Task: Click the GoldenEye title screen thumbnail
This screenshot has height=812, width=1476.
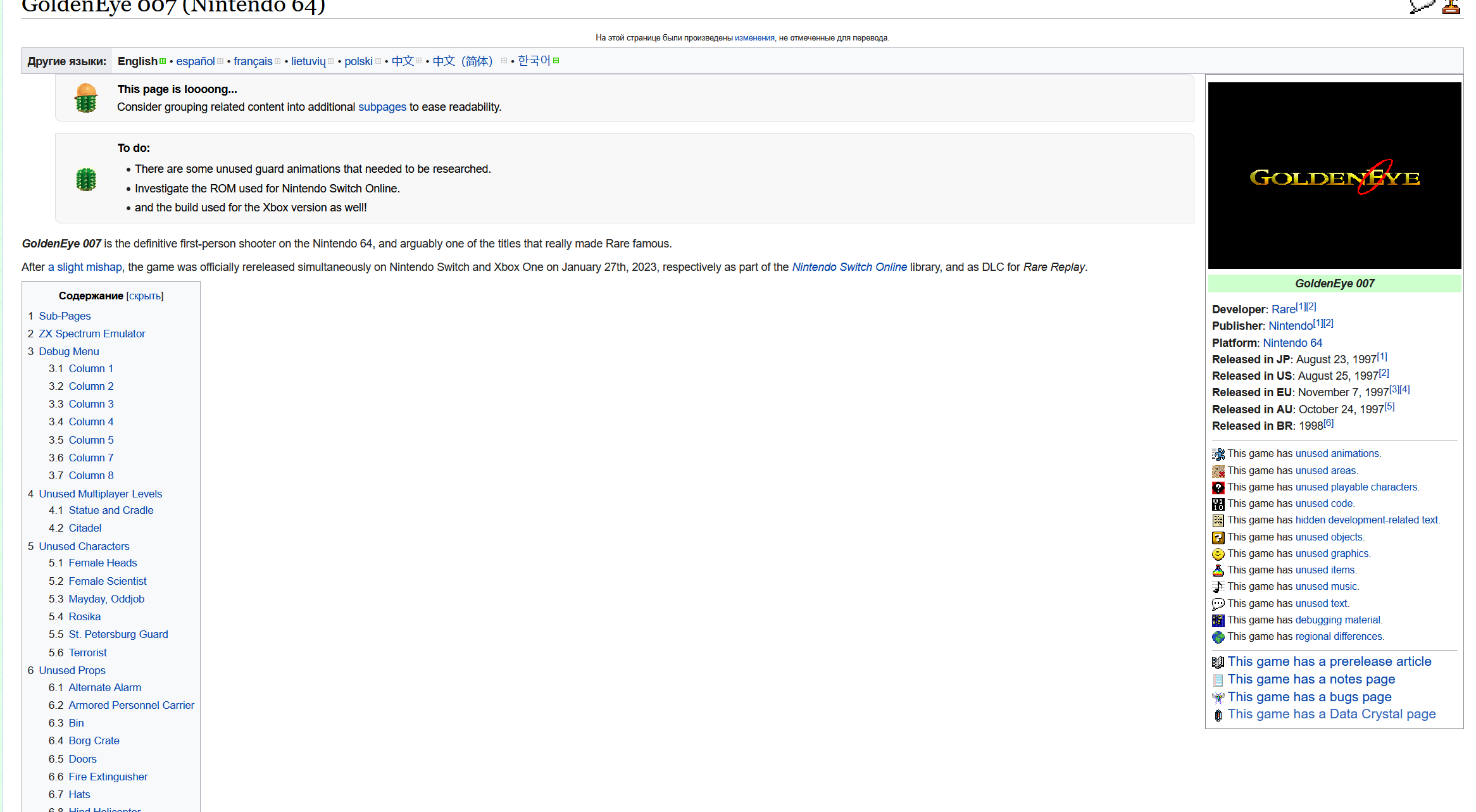Action: (1334, 175)
